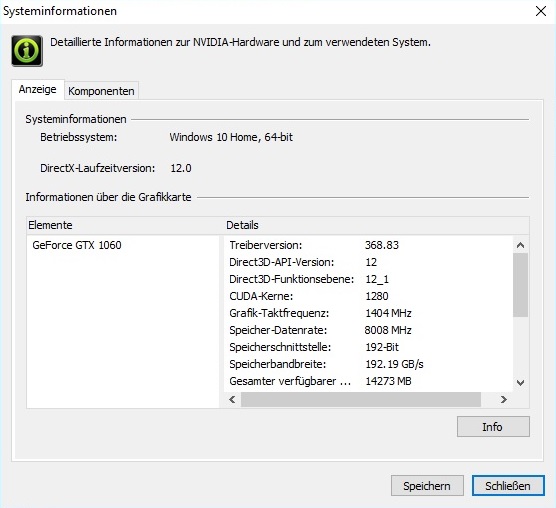
Task: Select the Grafik-Taktfrequenz row
Action: point(368,313)
